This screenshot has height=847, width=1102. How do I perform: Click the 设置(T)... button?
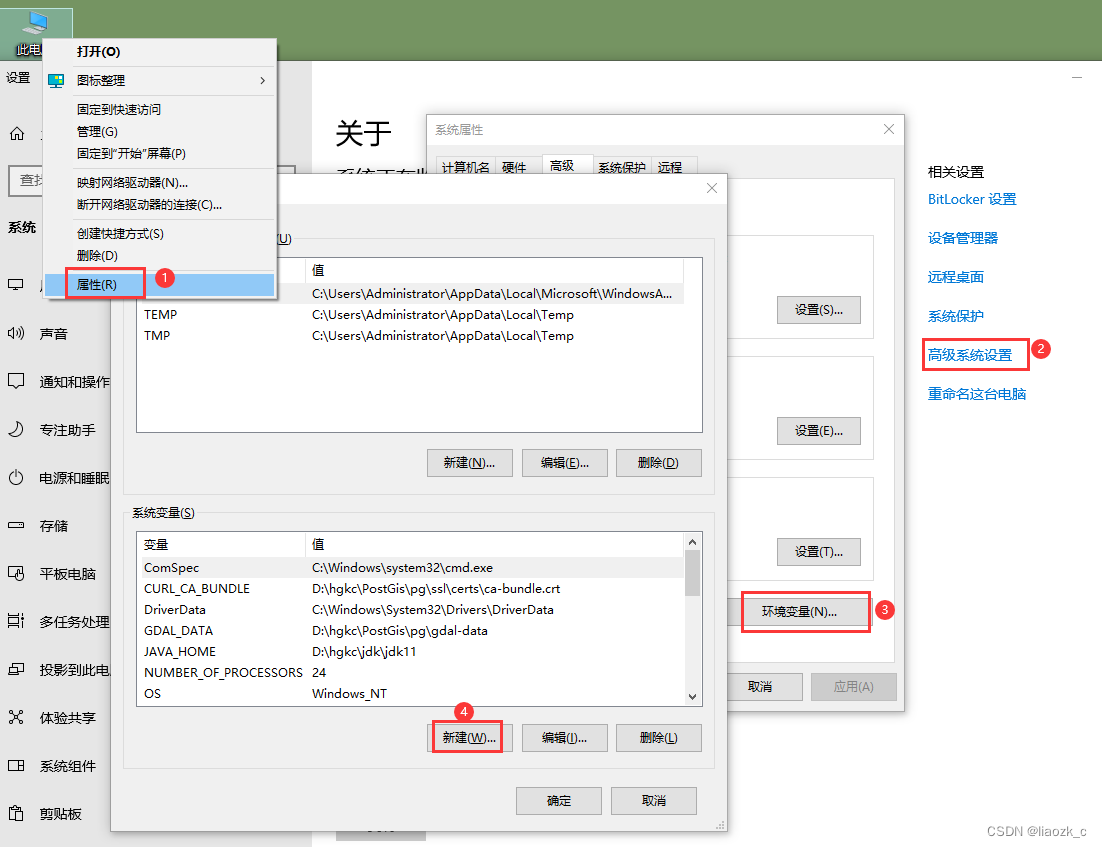coord(819,552)
